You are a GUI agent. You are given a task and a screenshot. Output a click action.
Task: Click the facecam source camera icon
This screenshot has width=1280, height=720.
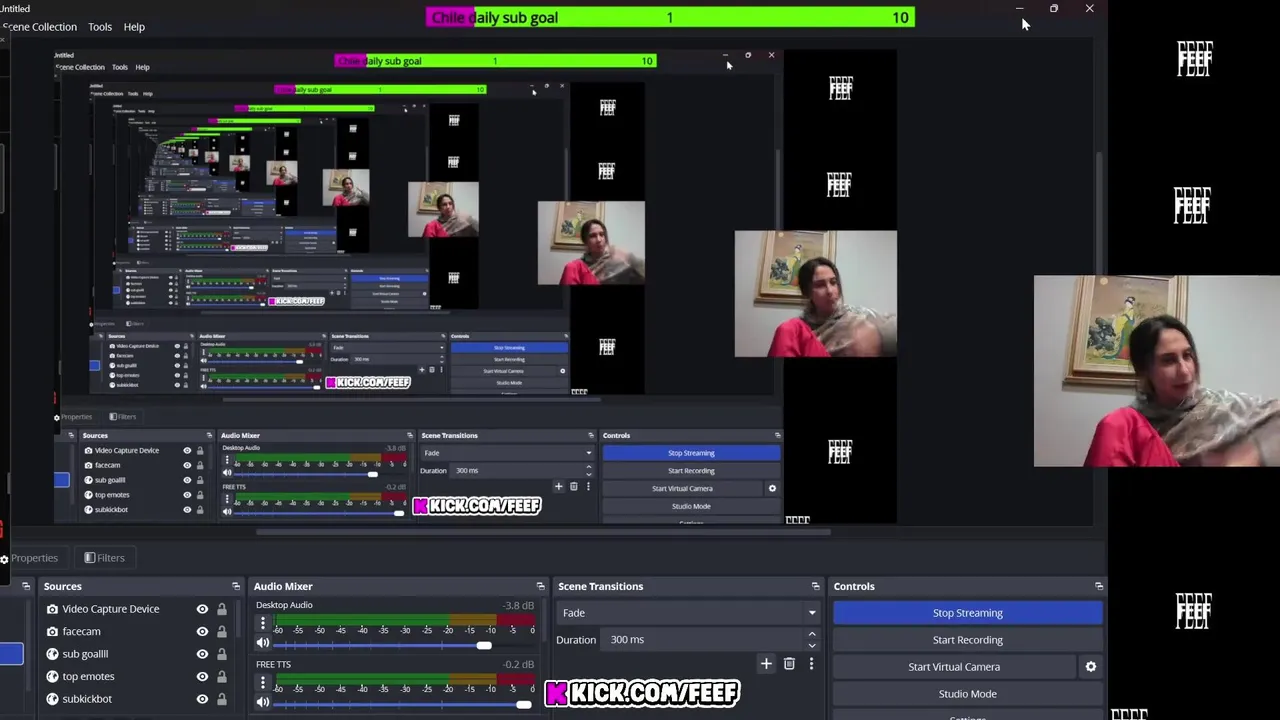[x=52, y=631]
